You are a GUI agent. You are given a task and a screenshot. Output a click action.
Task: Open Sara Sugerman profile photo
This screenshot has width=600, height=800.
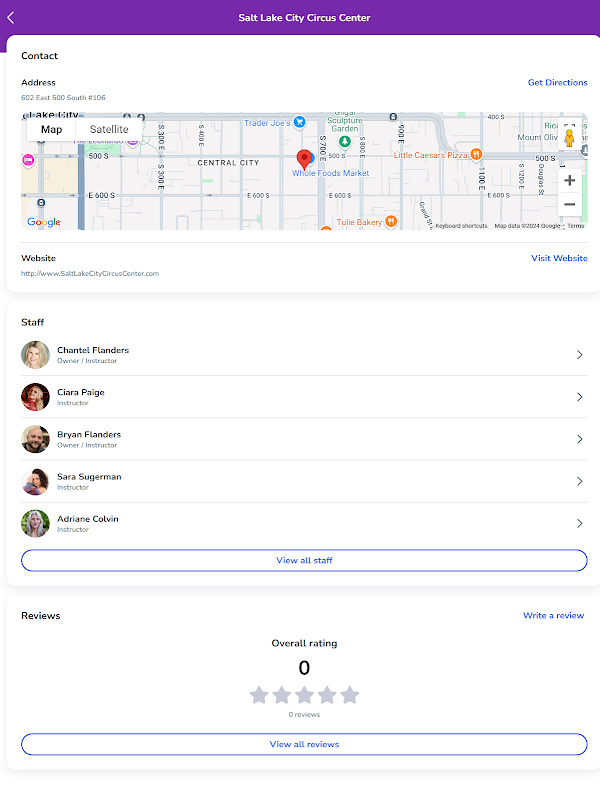tap(35, 481)
